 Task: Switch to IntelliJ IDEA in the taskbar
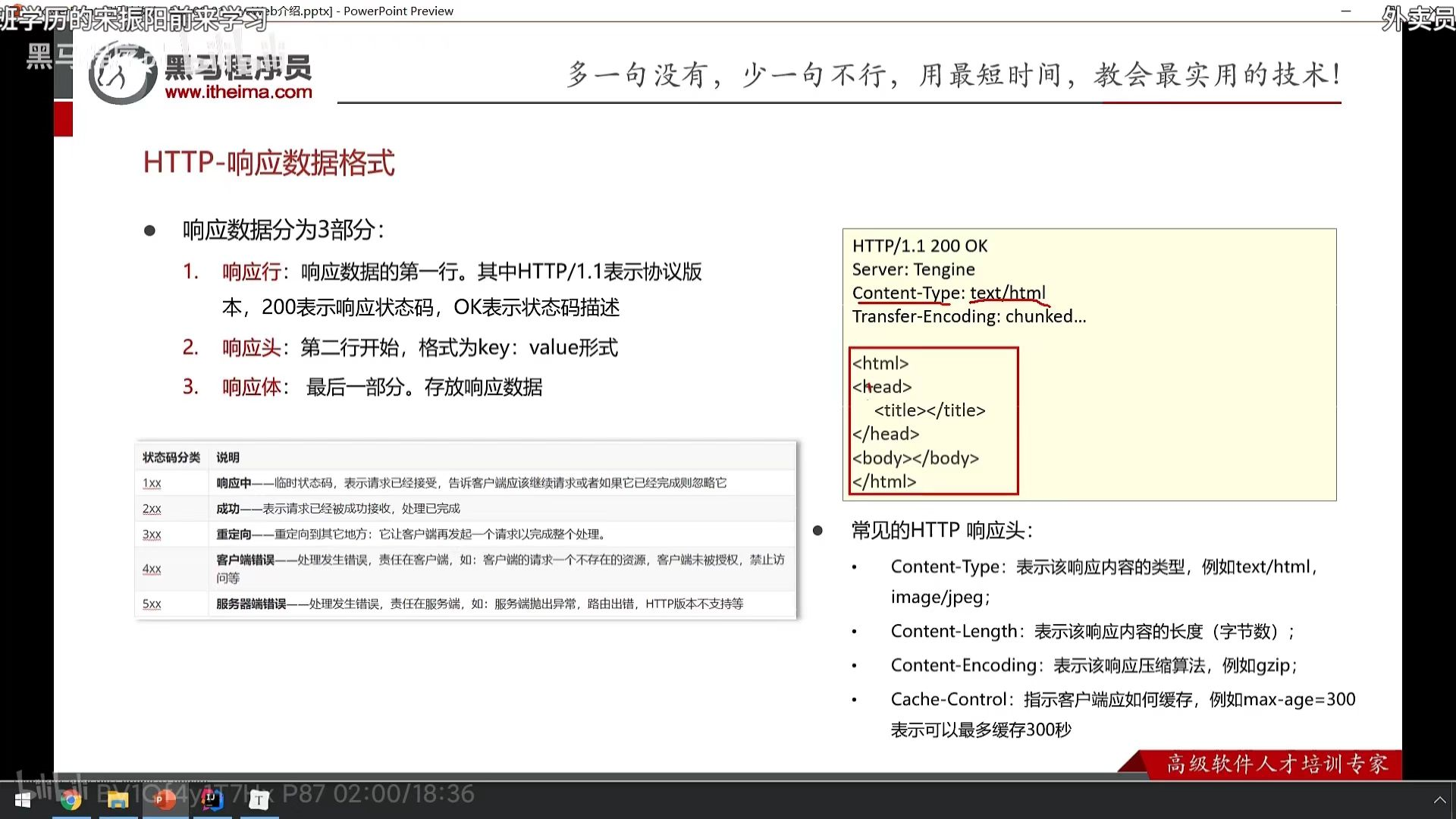tap(212, 800)
